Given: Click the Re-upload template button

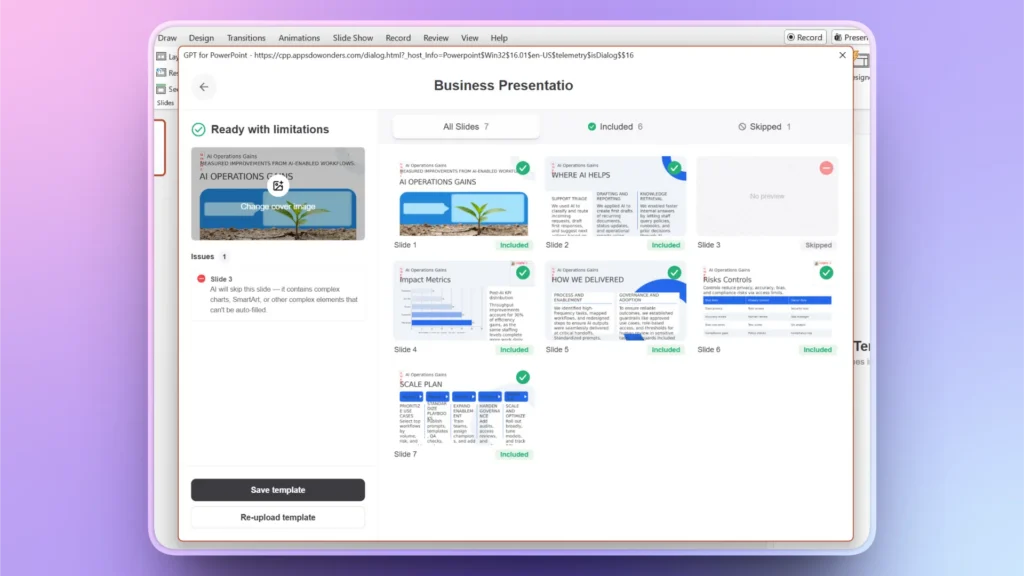Looking at the screenshot, I should pos(278,517).
